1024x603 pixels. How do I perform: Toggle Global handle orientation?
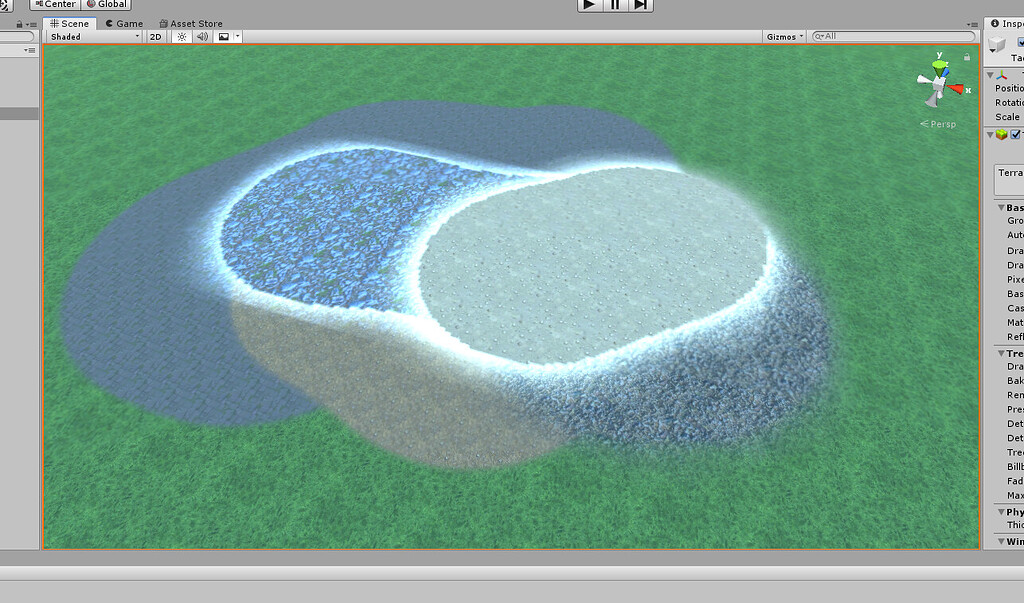click(106, 4)
